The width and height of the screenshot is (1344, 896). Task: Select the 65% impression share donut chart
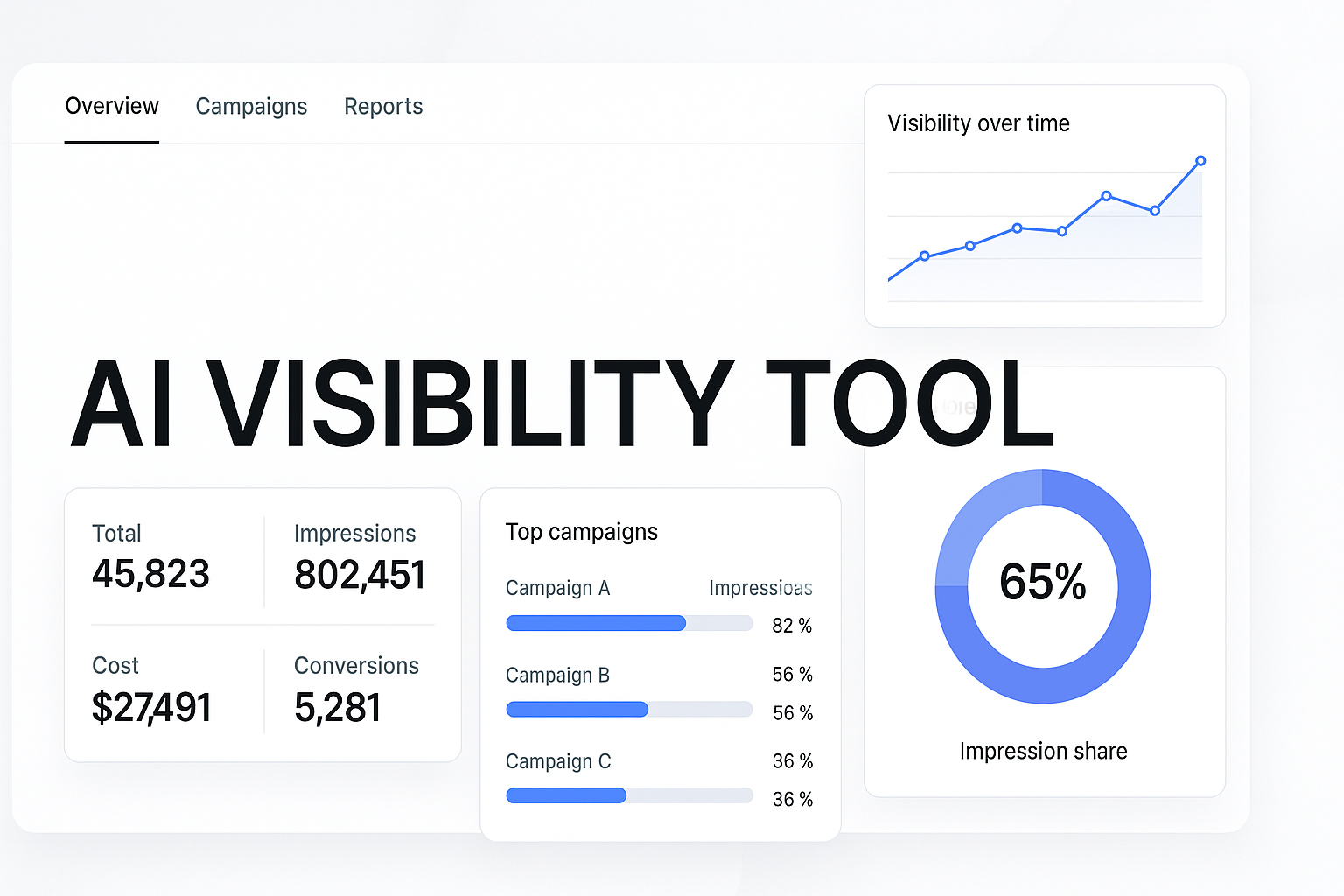pyautogui.click(x=1043, y=586)
